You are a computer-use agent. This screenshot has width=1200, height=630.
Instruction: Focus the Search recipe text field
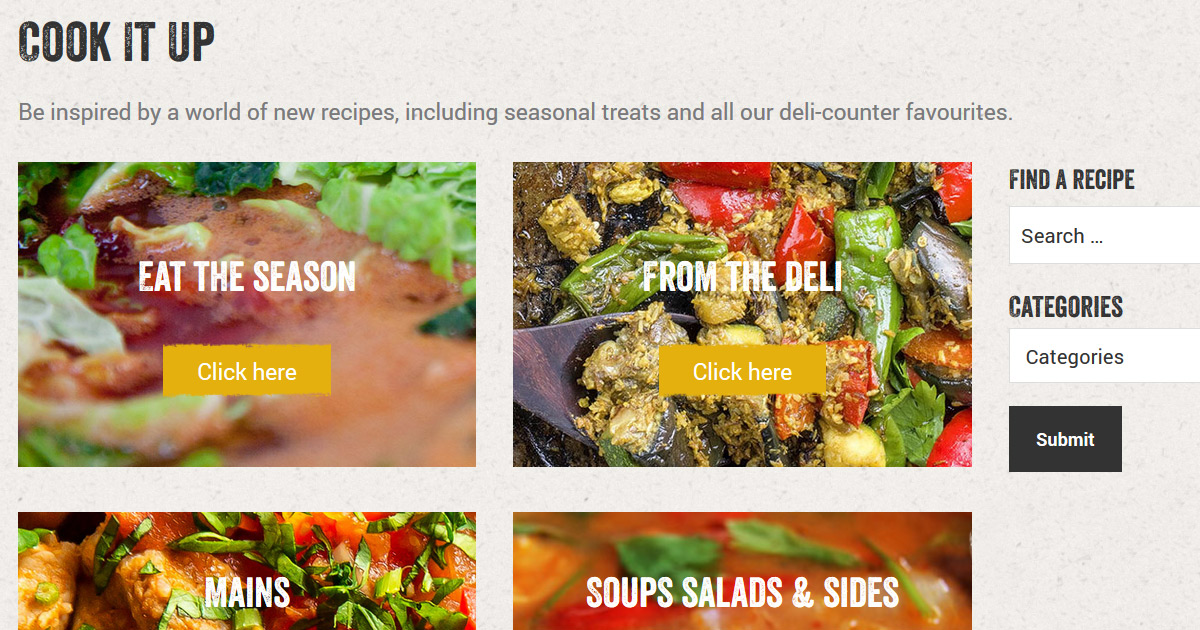click(1105, 236)
